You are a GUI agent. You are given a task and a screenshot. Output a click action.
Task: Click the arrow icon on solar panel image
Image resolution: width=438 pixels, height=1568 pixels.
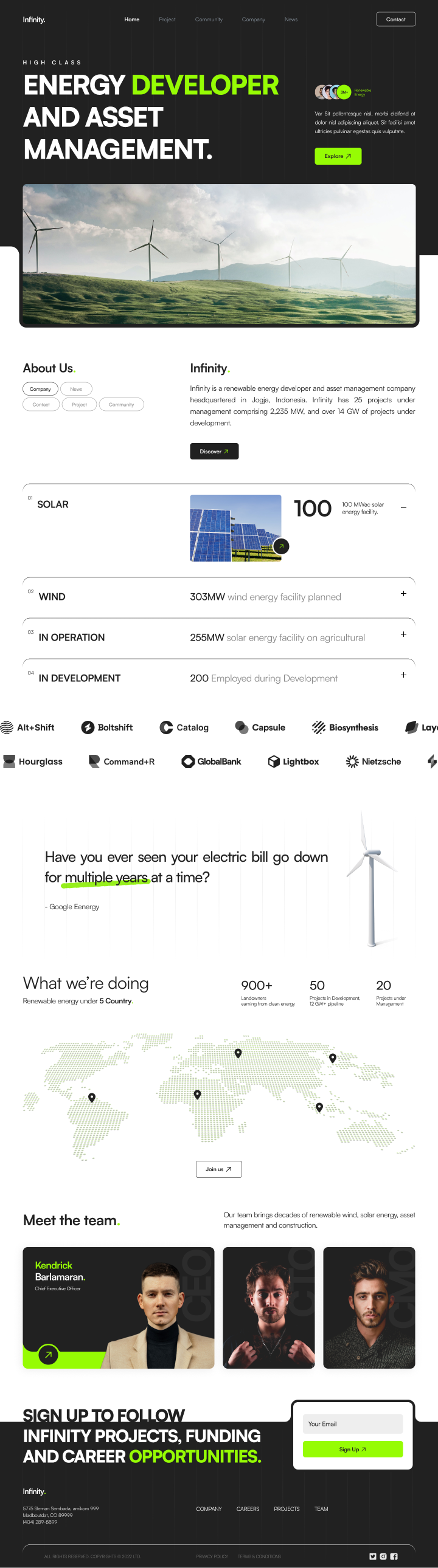coord(281,546)
